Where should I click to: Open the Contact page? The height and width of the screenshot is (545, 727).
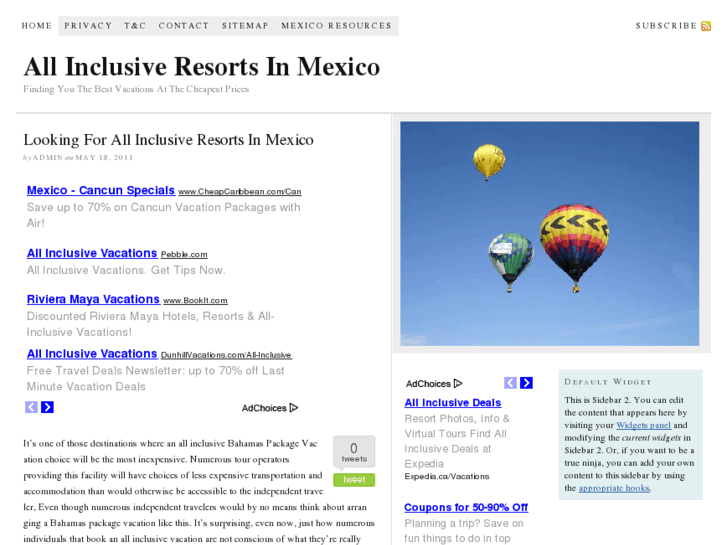184,26
